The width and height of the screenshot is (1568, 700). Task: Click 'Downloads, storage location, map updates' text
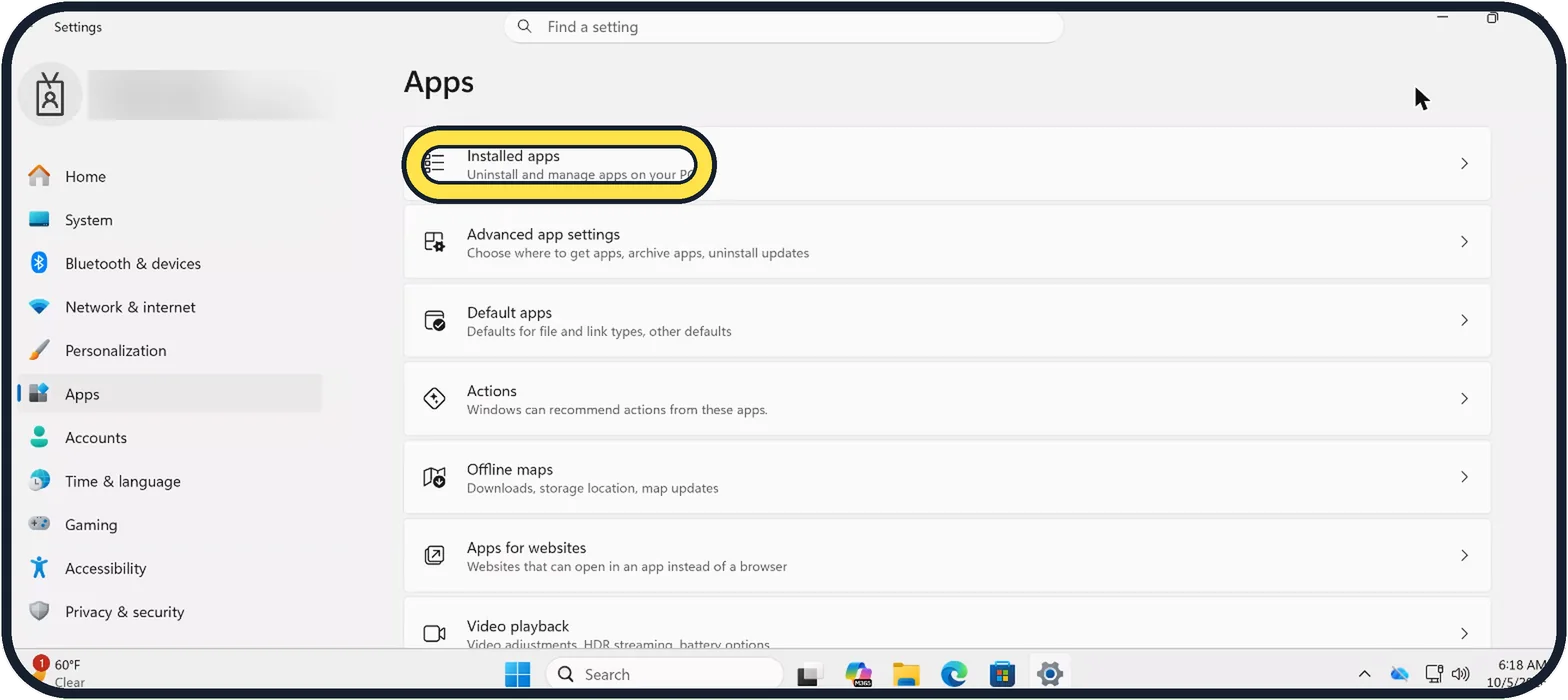pyautogui.click(x=593, y=488)
